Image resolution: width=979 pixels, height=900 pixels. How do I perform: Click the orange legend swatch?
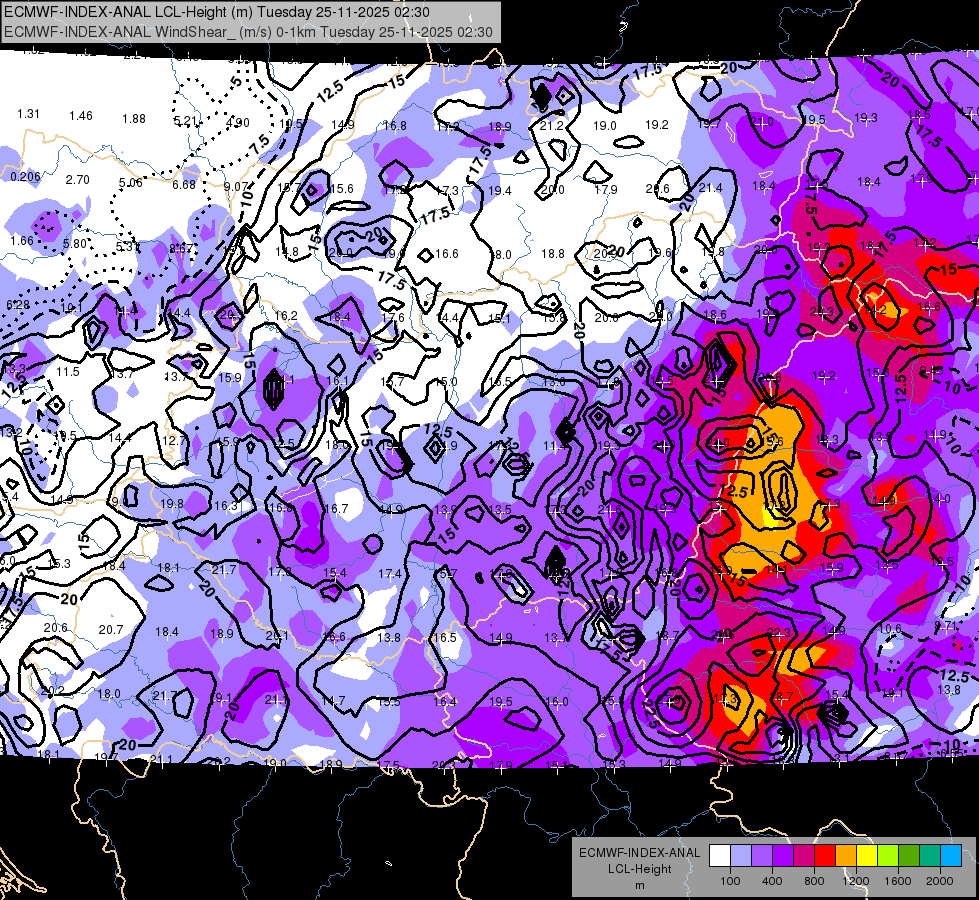[x=846, y=855]
